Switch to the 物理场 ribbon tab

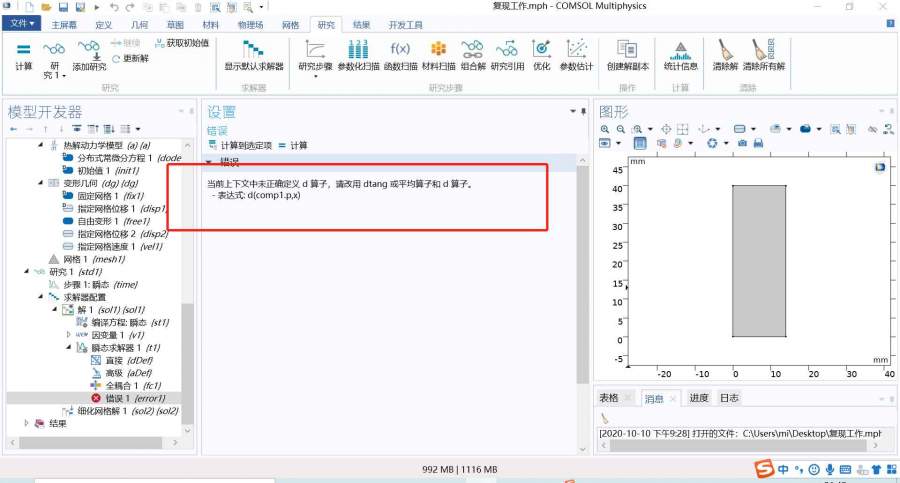[250, 23]
